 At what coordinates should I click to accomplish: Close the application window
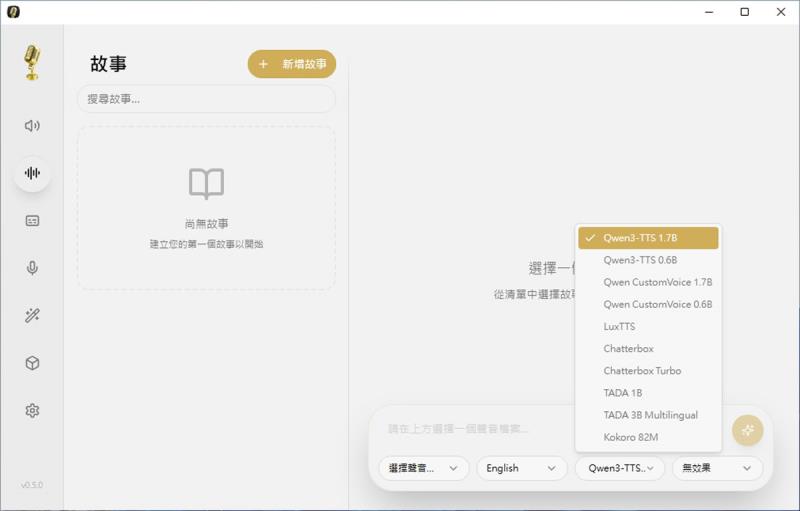[781, 12]
